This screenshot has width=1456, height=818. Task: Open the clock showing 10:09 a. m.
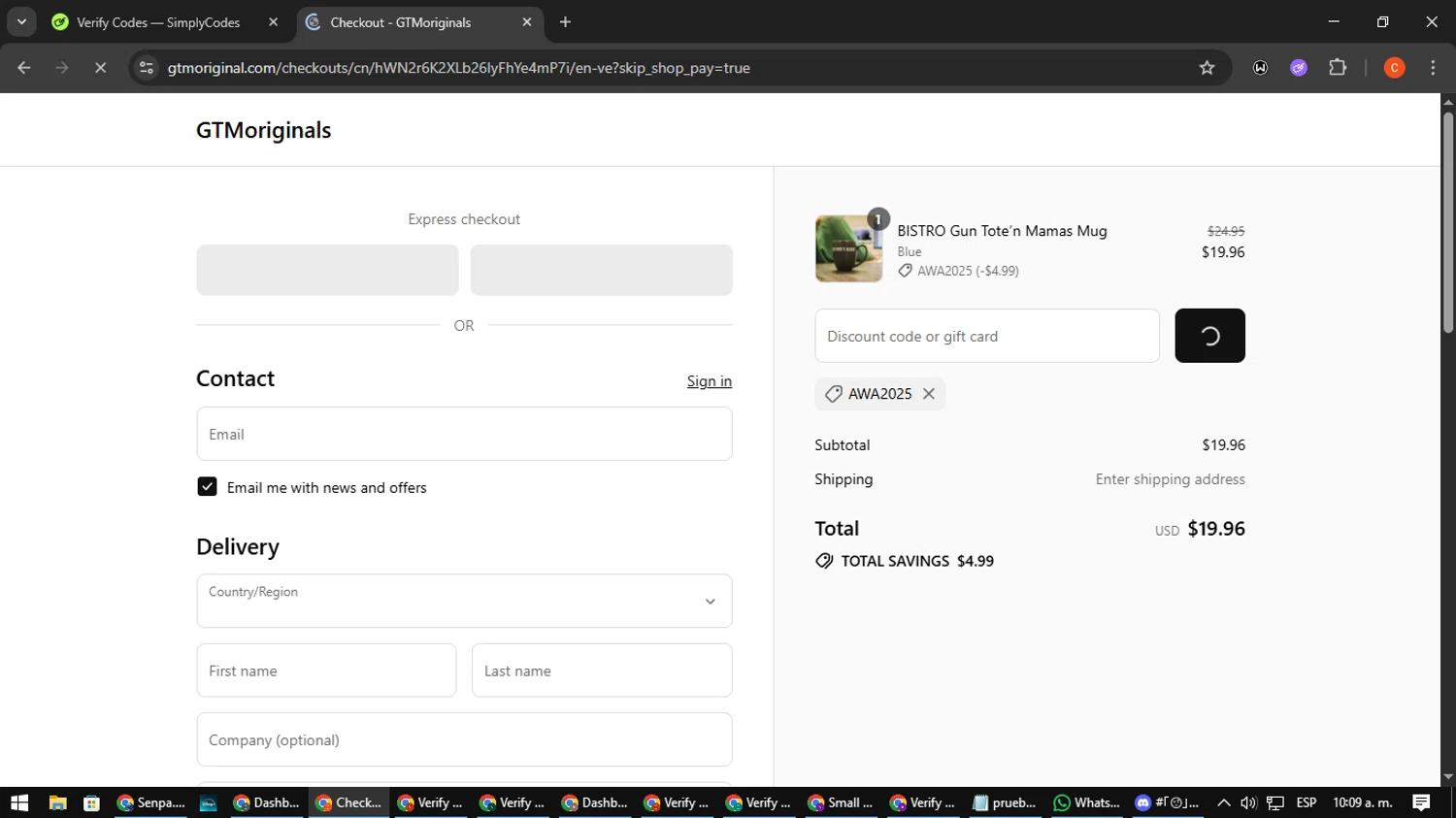point(1363,802)
